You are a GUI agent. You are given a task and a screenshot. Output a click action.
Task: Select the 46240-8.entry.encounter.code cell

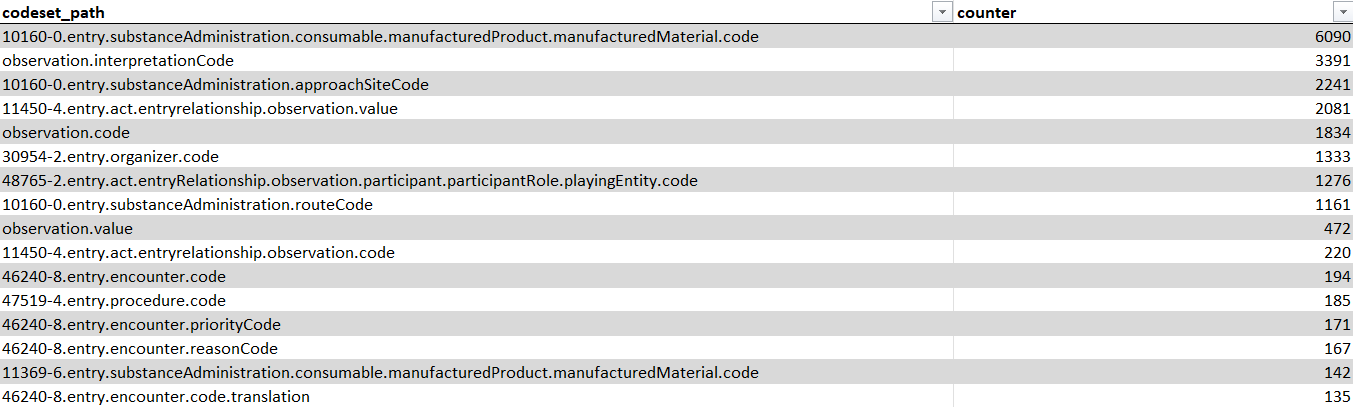(477, 276)
